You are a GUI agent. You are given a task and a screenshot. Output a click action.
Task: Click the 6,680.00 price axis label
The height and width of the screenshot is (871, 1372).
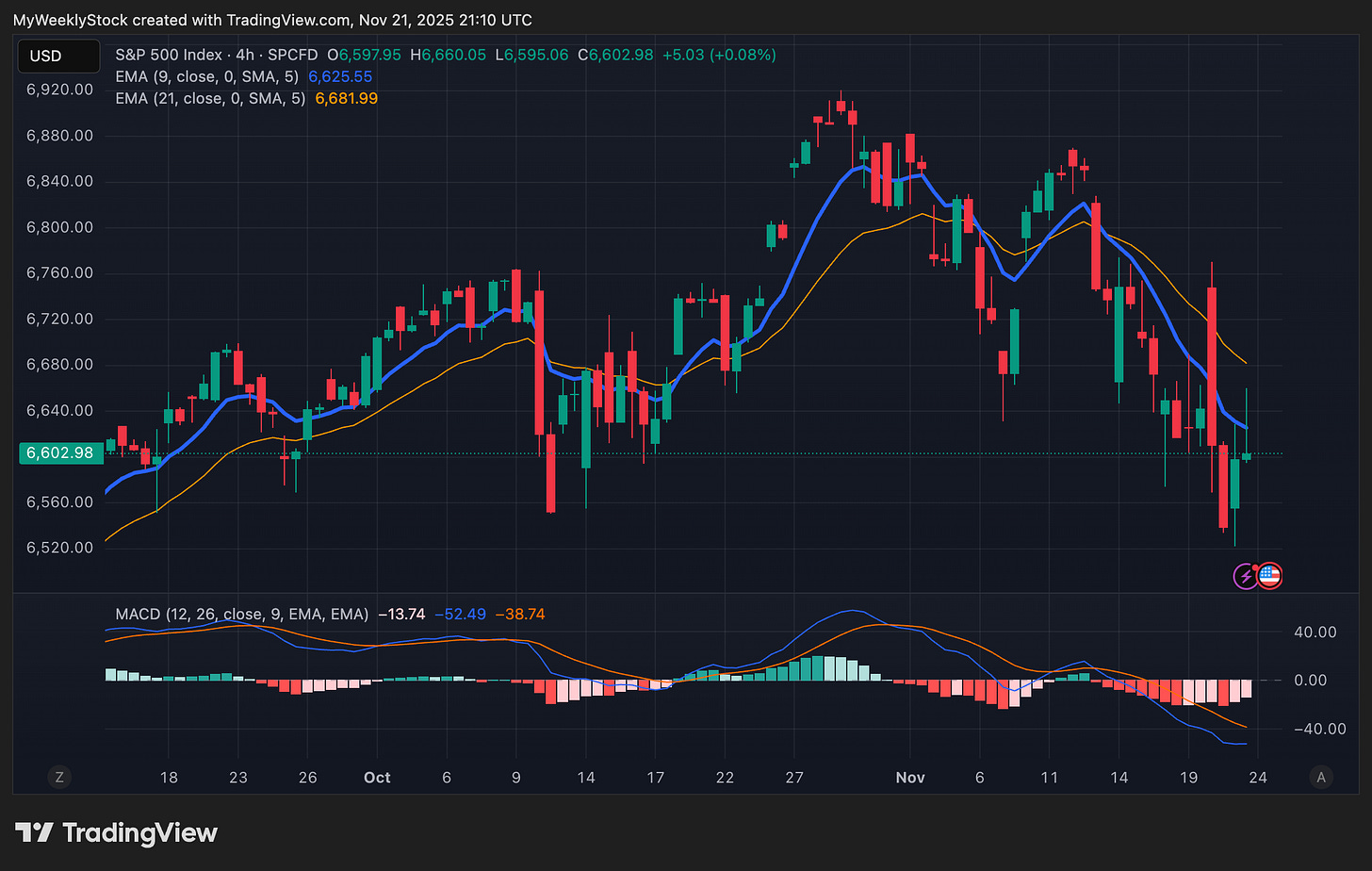[x=59, y=365]
